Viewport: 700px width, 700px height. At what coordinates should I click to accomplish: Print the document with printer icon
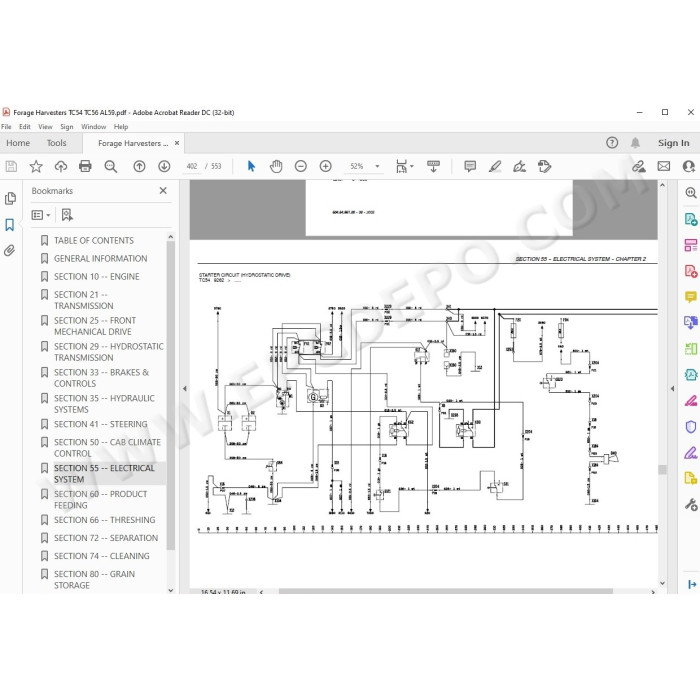point(85,167)
